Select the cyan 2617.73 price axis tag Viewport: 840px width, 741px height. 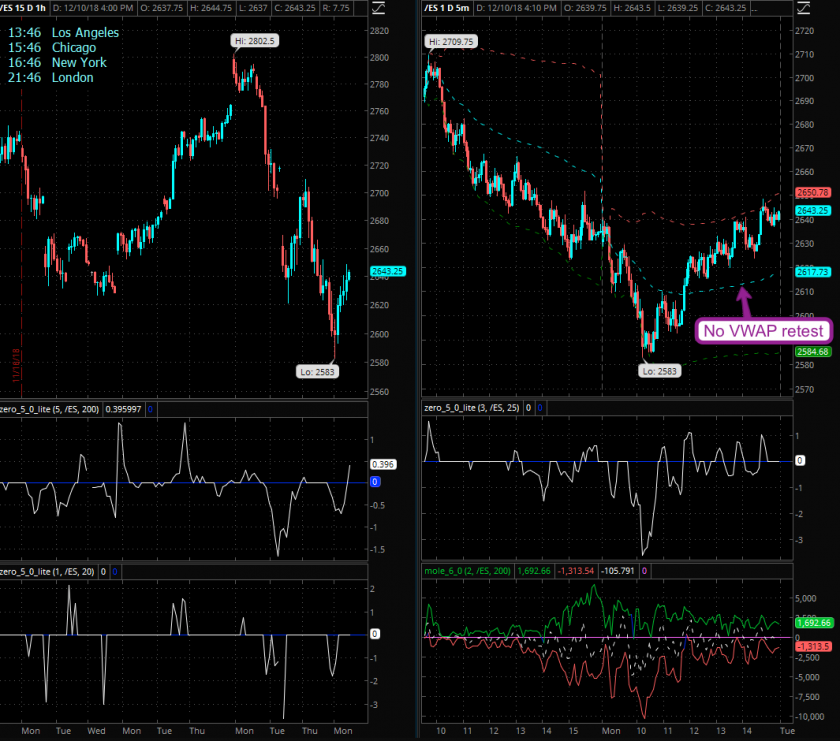point(811,272)
